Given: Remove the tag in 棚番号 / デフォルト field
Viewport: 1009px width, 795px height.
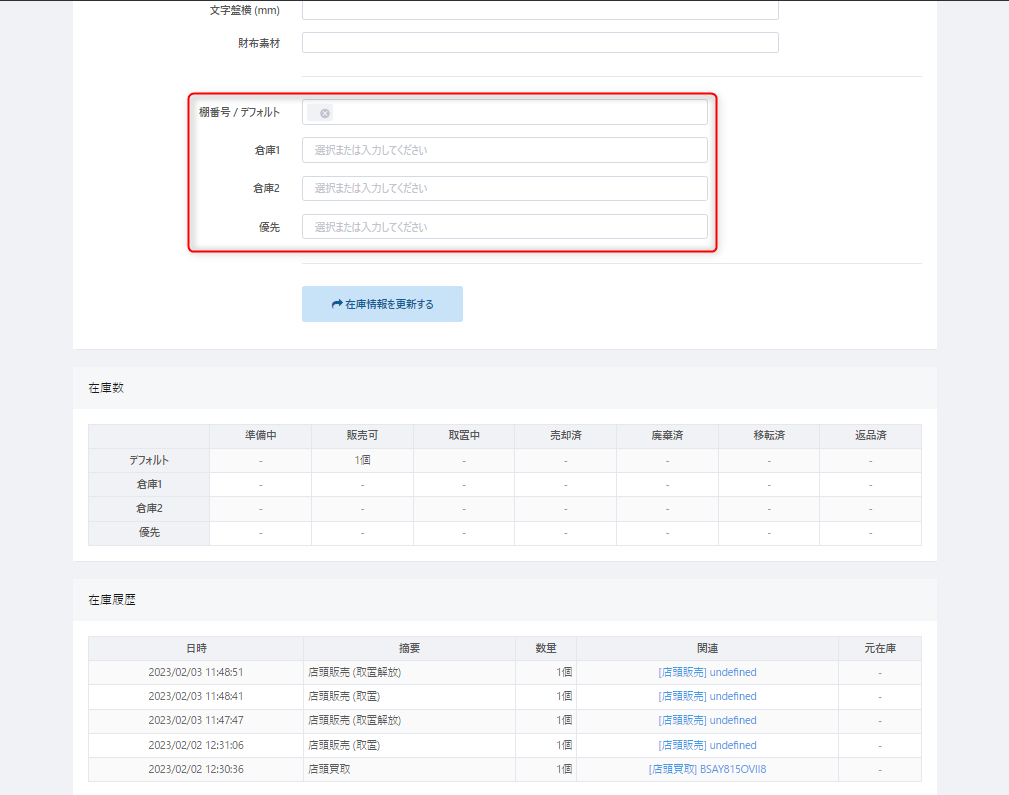Looking at the screenshot, I should click(325, 113).
